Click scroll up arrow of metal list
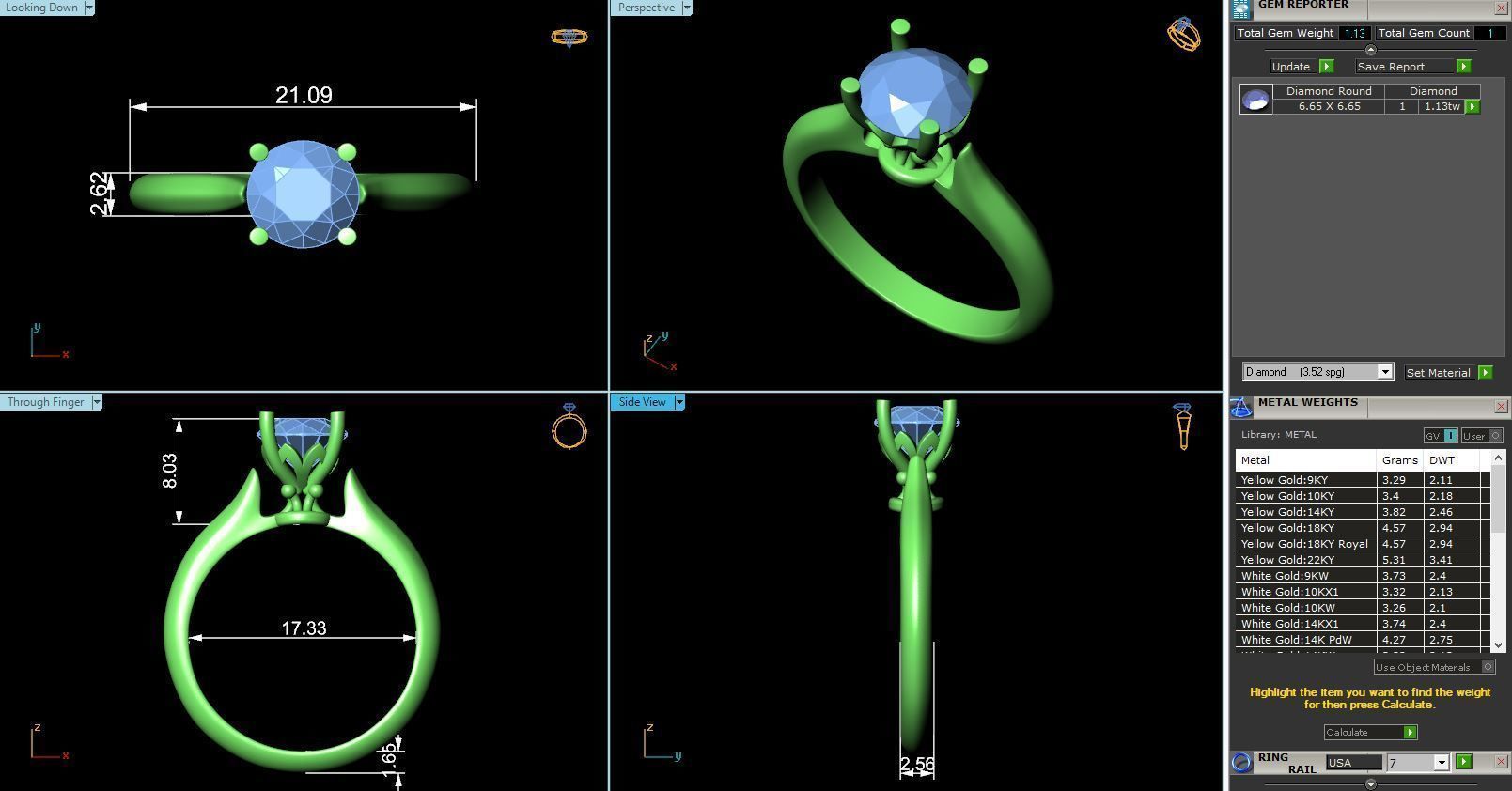Viewport: 1512px width, 791px height. click(x=1498, y=457)
